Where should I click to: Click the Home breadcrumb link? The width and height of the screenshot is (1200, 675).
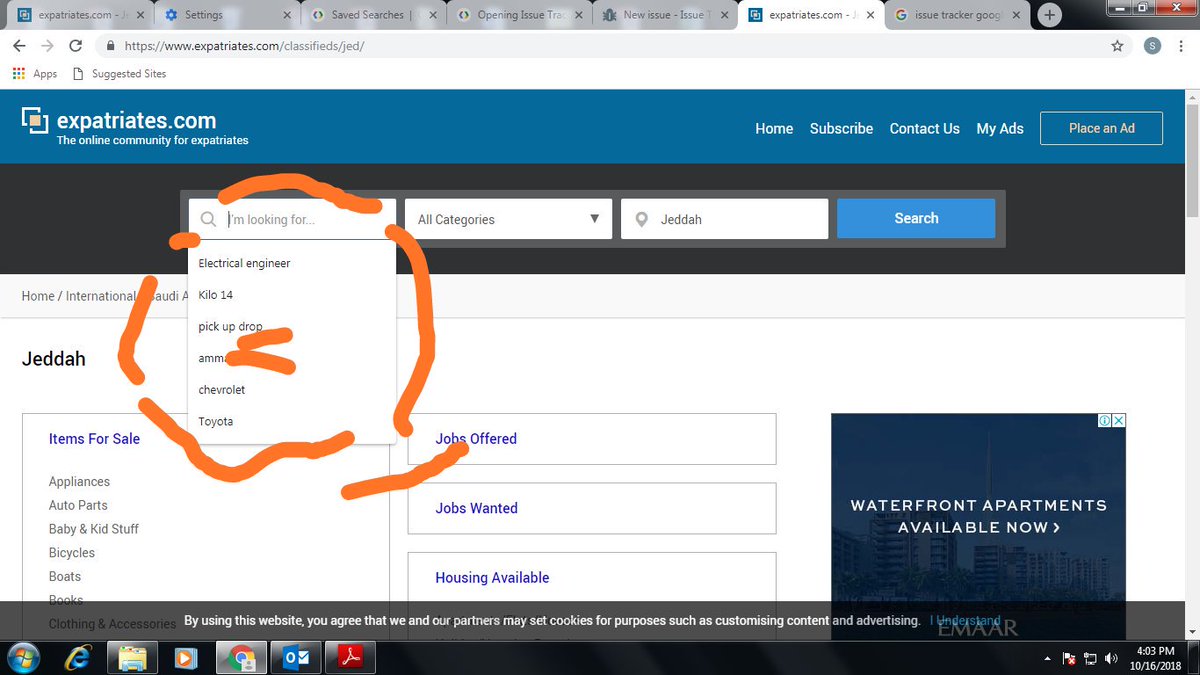click(38, 296)
